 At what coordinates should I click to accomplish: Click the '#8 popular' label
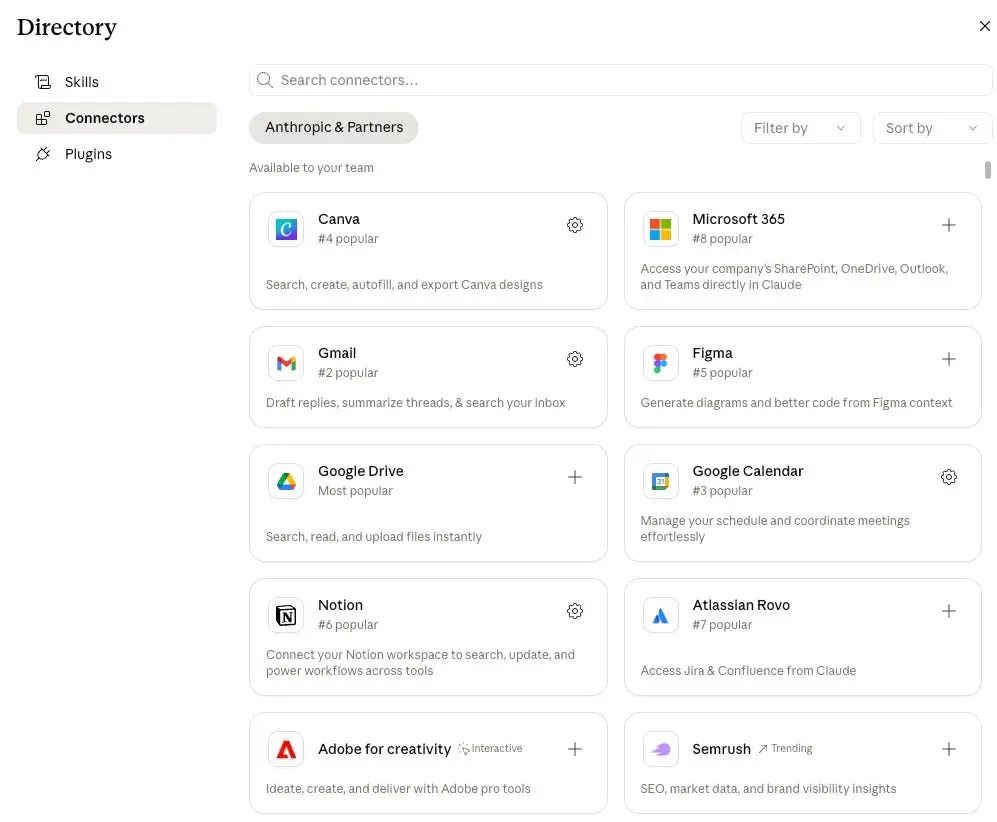tap(722, 239)
